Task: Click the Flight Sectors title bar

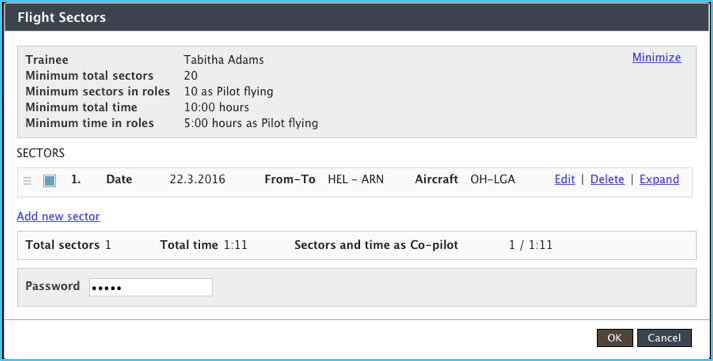Action: 356,17
